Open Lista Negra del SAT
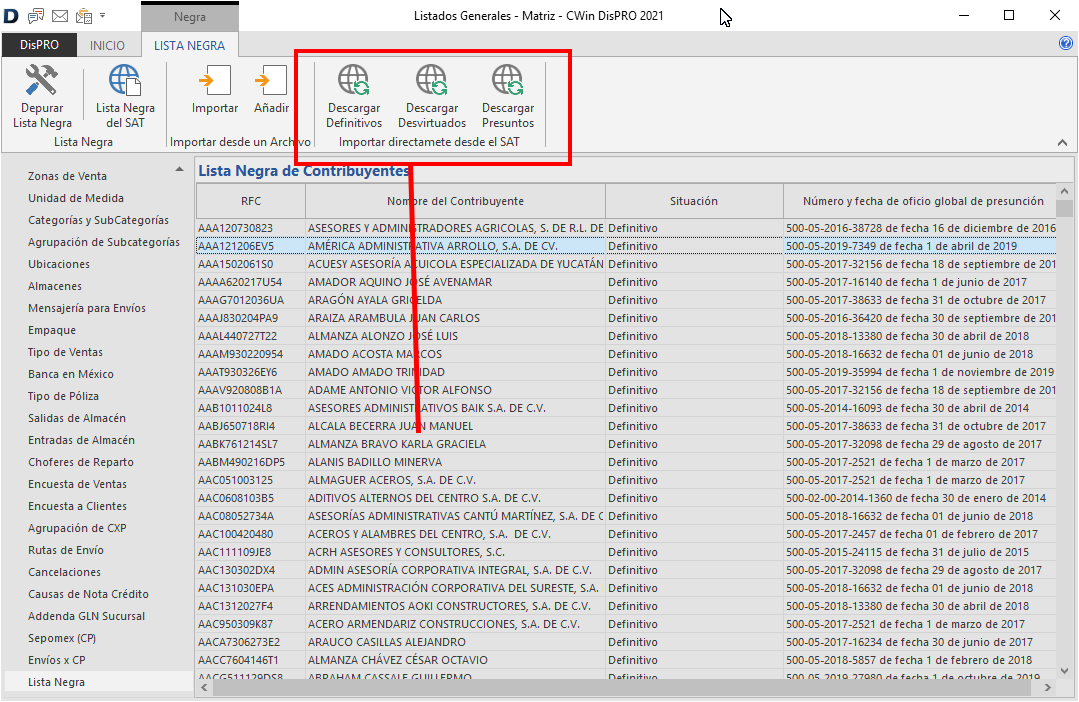The image size is (1079, 702). pyautogui.click(x=125, y=82)
